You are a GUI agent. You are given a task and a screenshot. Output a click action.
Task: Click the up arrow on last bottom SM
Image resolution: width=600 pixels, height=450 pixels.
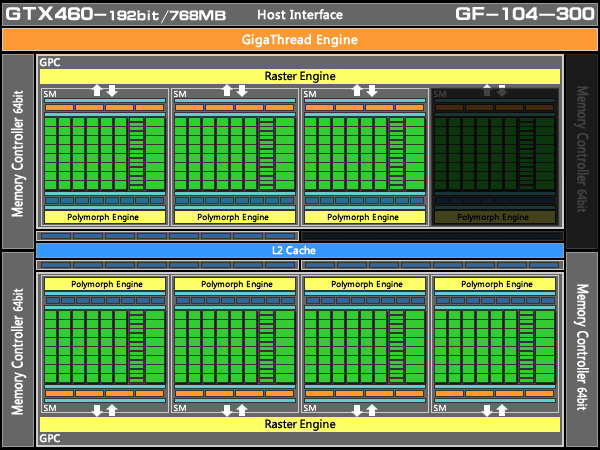coord(502,410)
